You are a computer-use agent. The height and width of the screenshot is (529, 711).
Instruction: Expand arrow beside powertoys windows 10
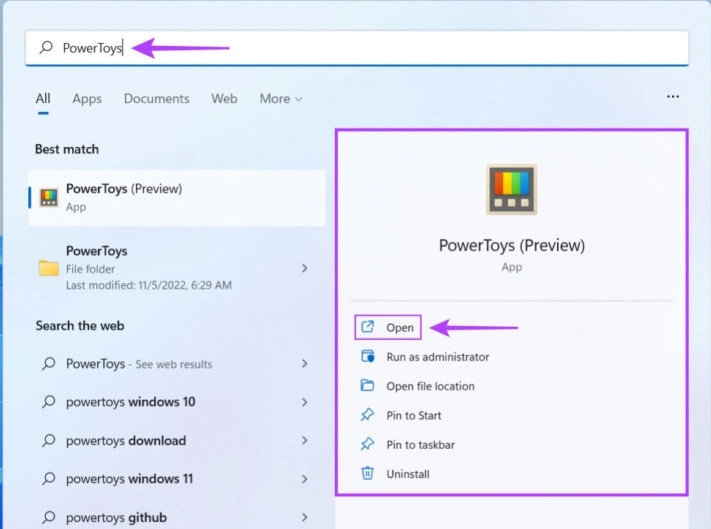305,402
